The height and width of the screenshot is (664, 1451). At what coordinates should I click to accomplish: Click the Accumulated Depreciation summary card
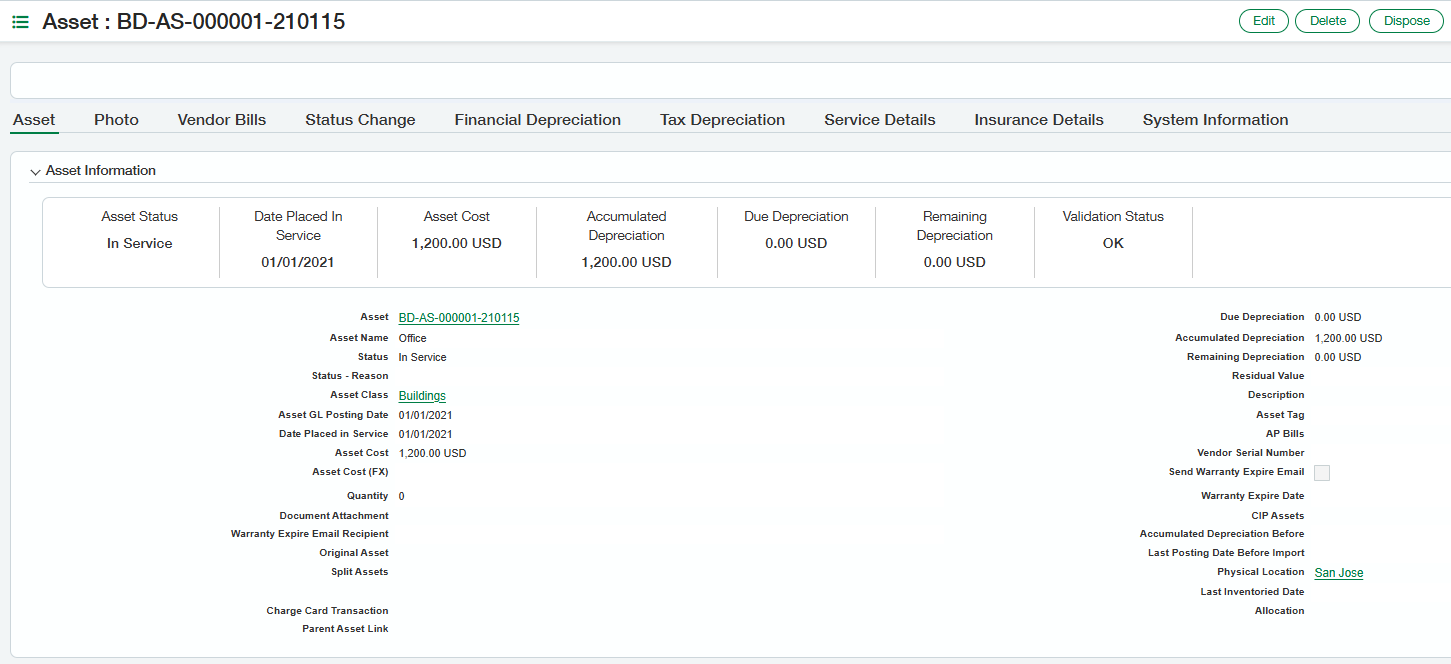click(626, 240)
